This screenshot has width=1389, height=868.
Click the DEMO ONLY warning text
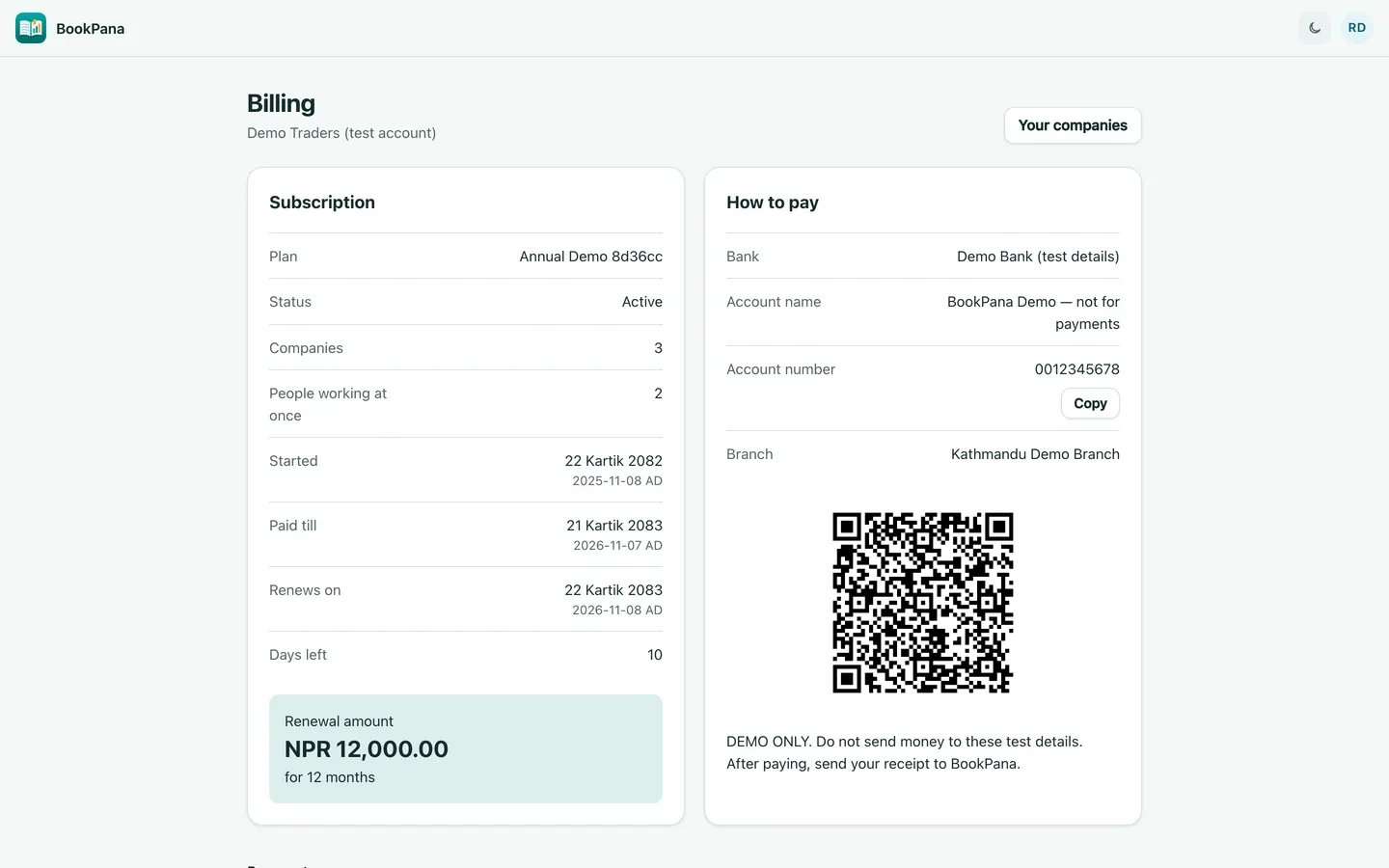click(x=905, y=742)
